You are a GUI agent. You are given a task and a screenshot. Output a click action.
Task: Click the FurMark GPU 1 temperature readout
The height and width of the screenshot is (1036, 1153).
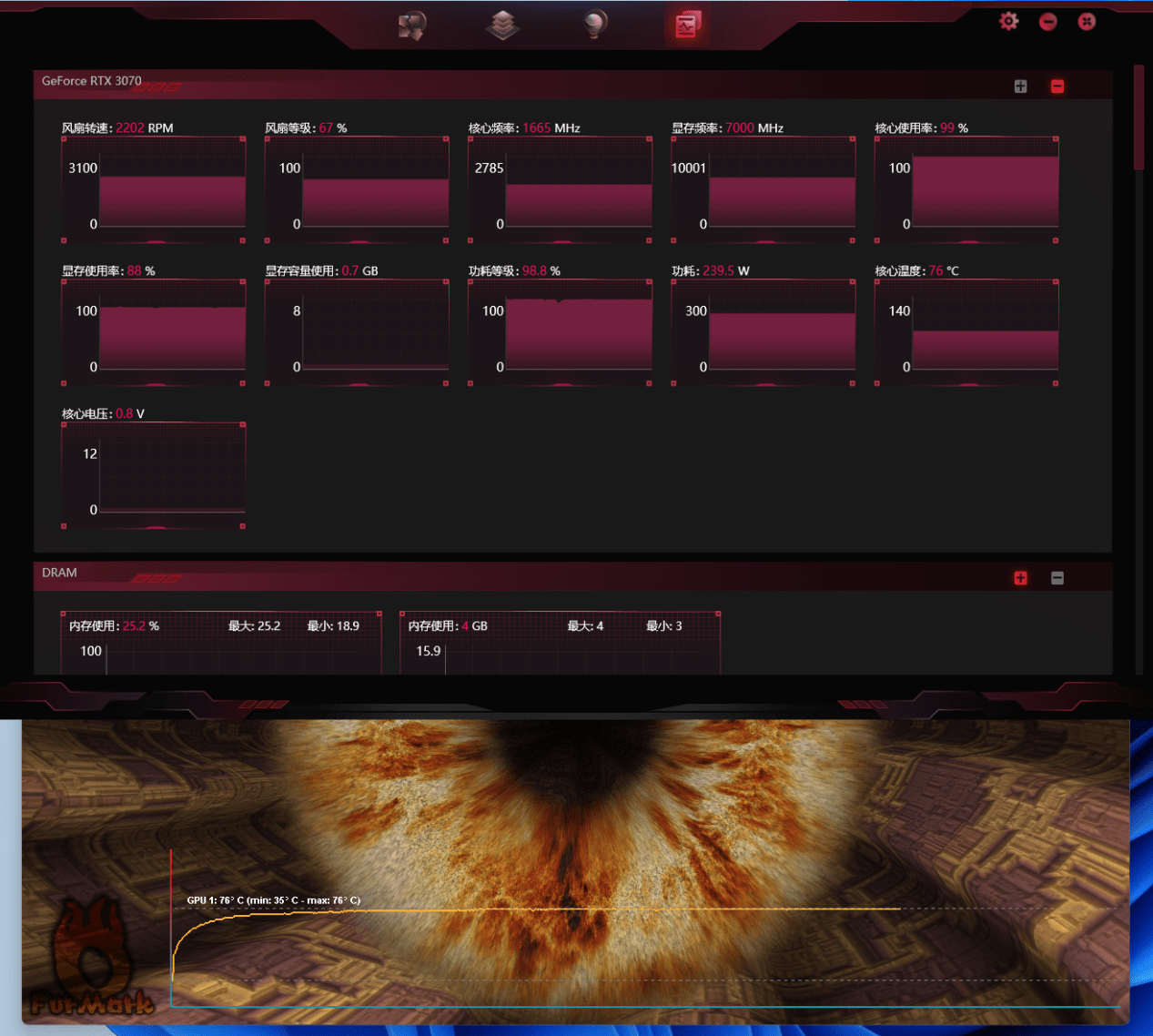coord(274,900)
